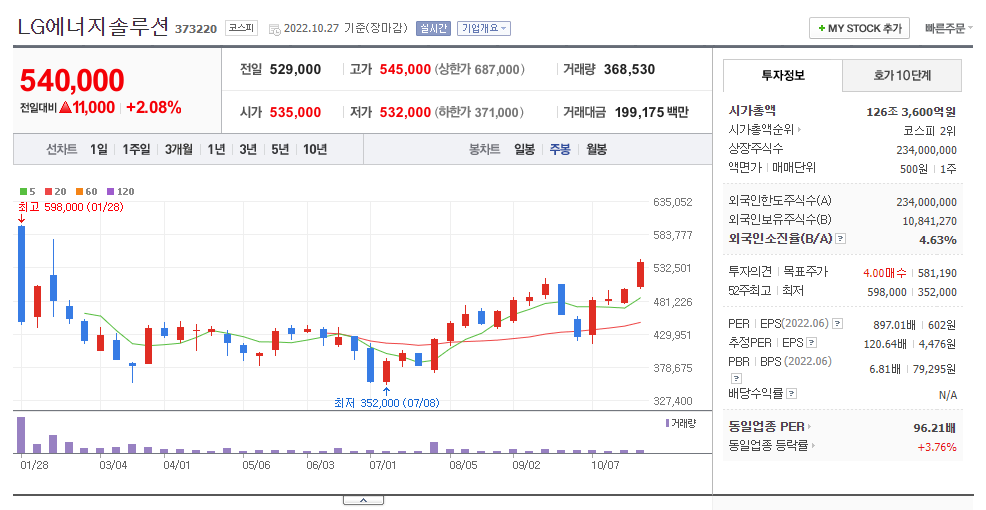Click the 4.63% foreign ownership ratio

click(938, 240)
